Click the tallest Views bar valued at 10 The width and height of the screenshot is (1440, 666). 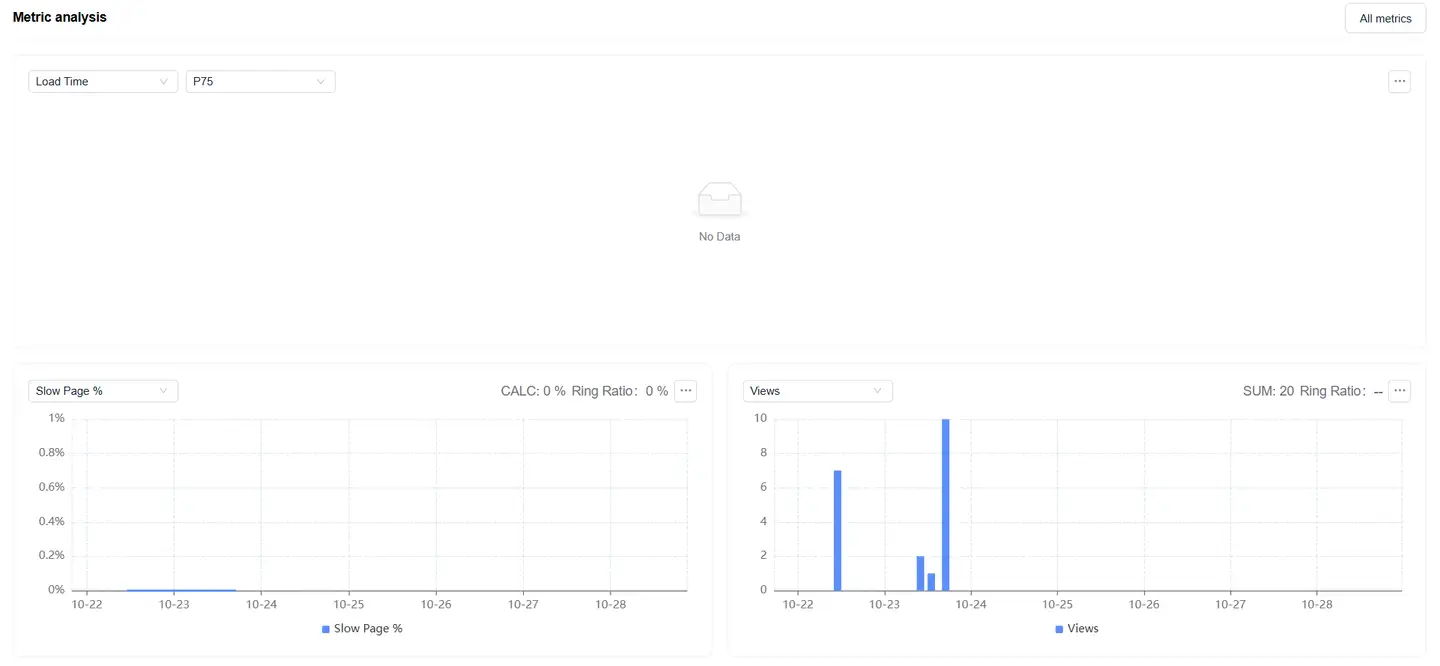pos(945,505)
